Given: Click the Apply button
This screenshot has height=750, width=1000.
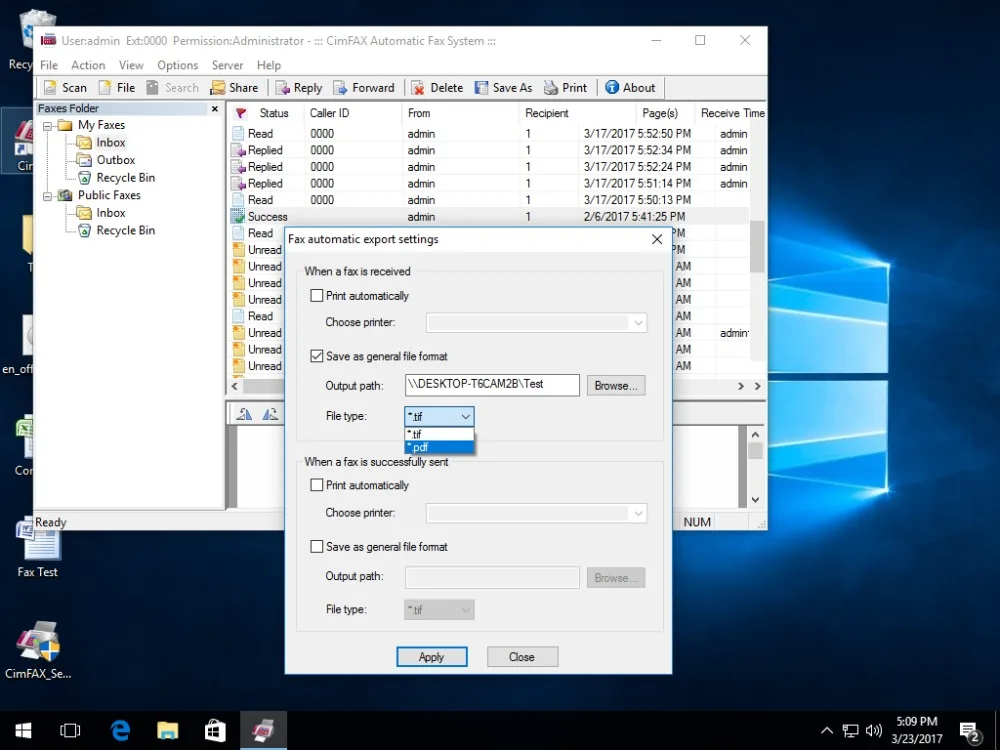Looking at the screenshot, I should pyautogui.click(x=431, y=657).
